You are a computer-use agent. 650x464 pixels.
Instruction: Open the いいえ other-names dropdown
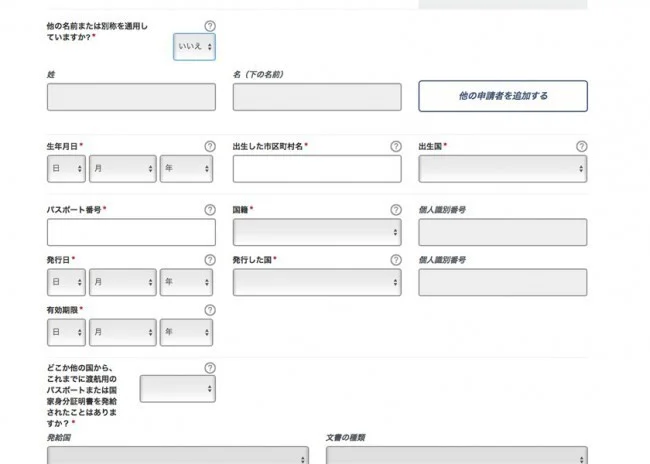click(194, 47)
